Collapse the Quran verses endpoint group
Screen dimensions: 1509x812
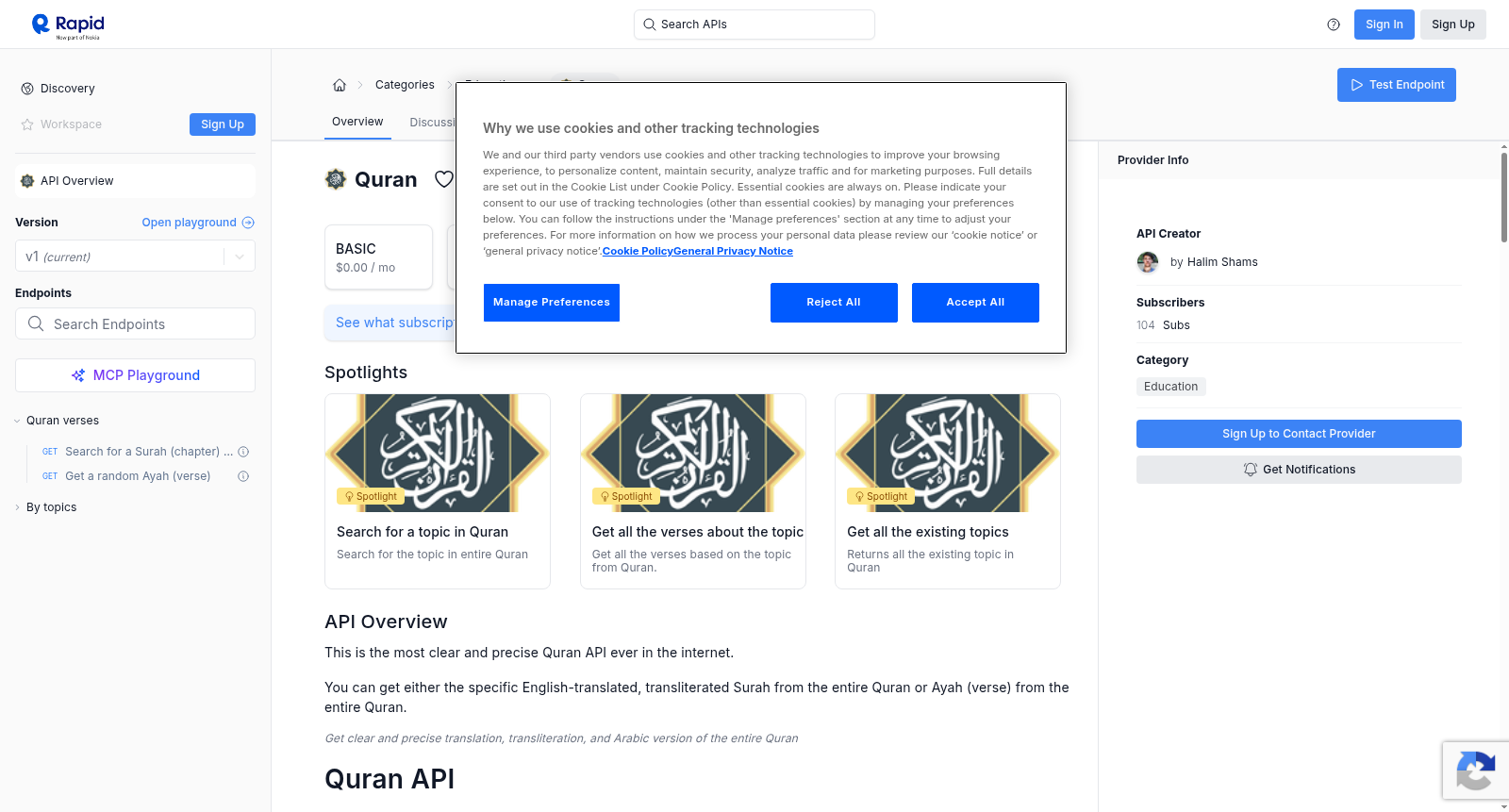[x=17, y=421]
